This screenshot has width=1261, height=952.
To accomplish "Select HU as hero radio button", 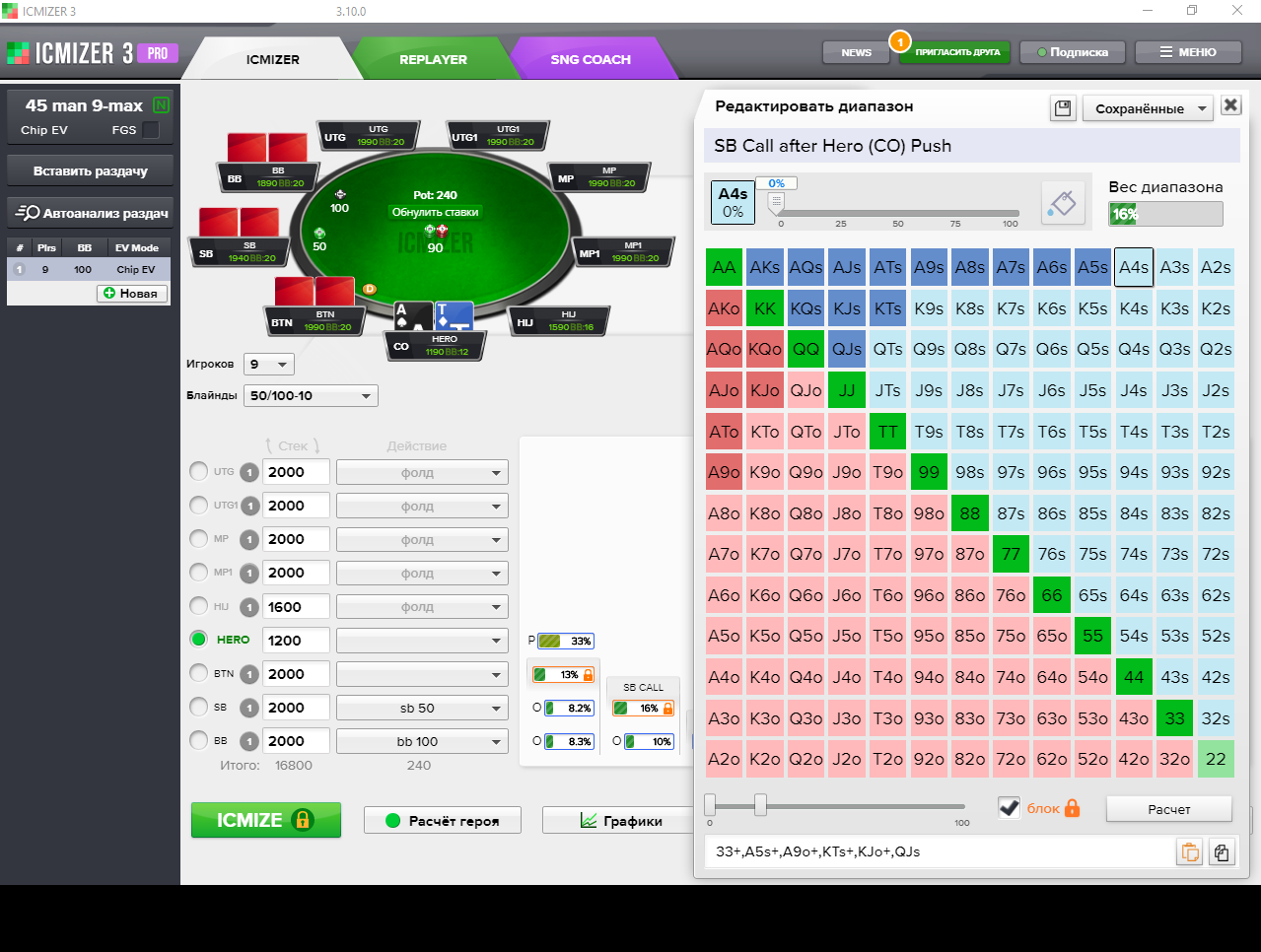I will [199, 605].
